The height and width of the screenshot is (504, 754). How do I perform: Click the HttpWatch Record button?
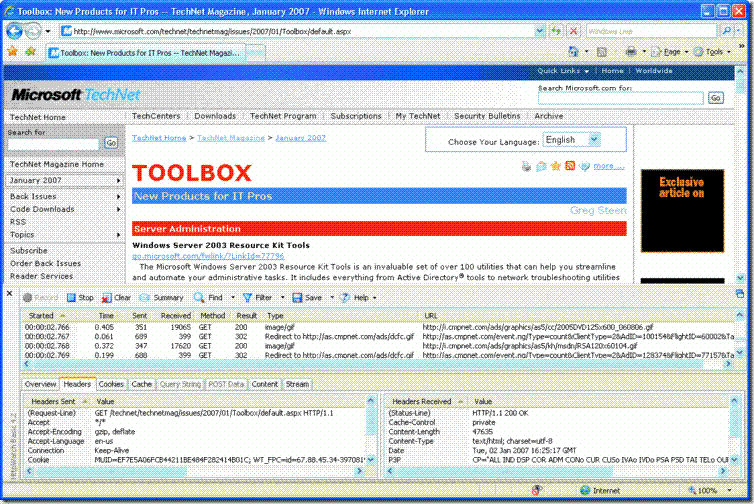pyautogui.click(x=40, y=298)
